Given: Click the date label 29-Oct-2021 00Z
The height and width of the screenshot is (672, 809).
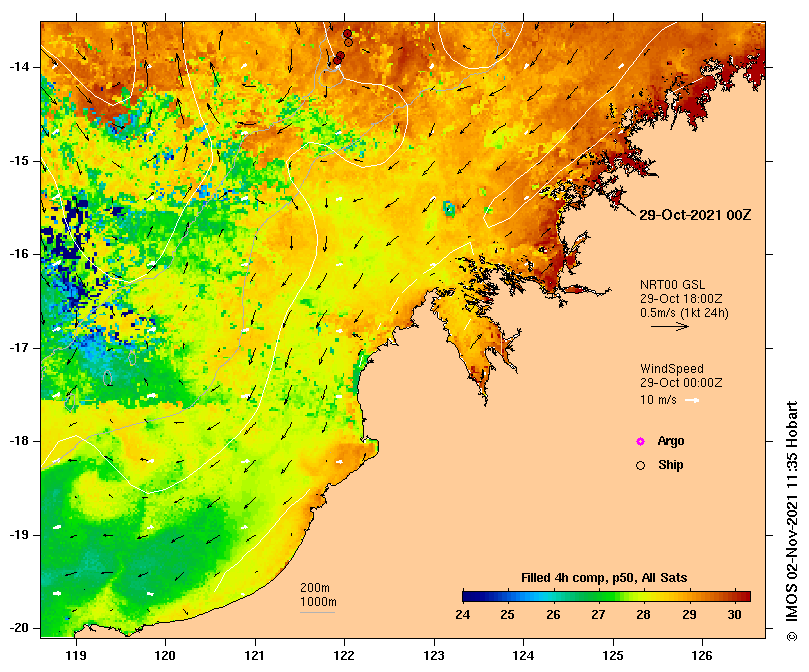Looking at the screenshot, I should click(695, 215).
